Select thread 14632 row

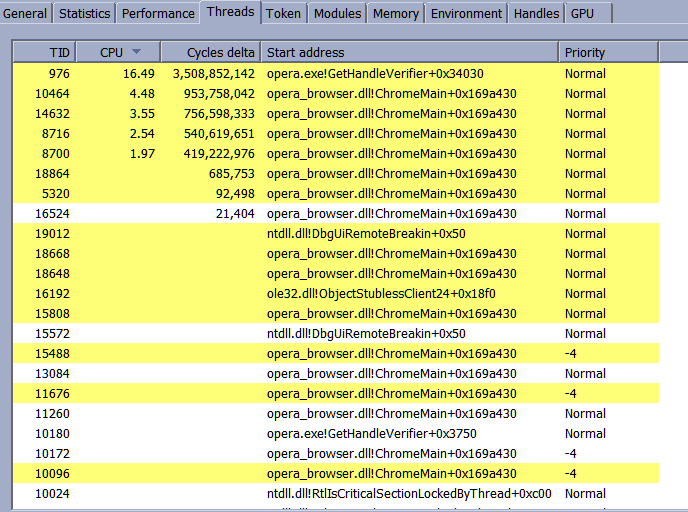336,114
